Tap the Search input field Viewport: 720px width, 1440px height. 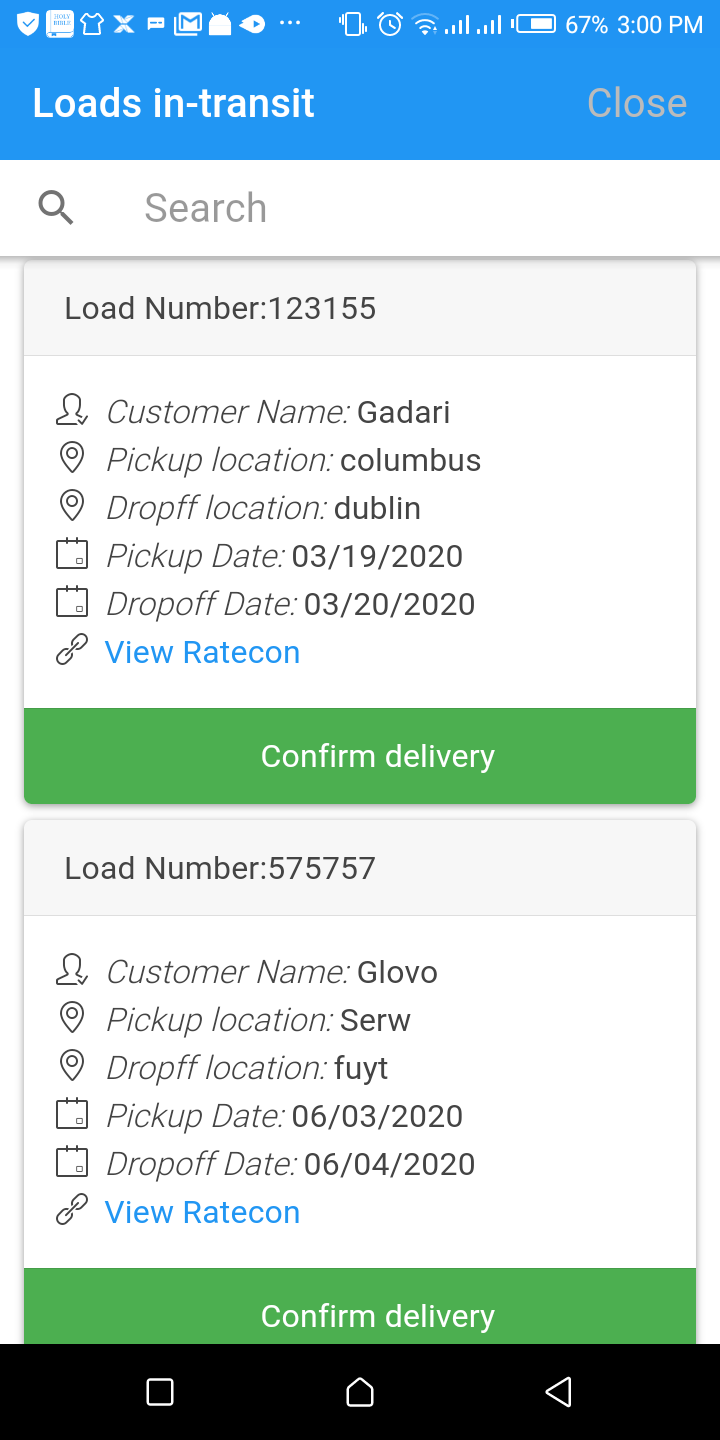pyautogui.click(x=400, y=208)
